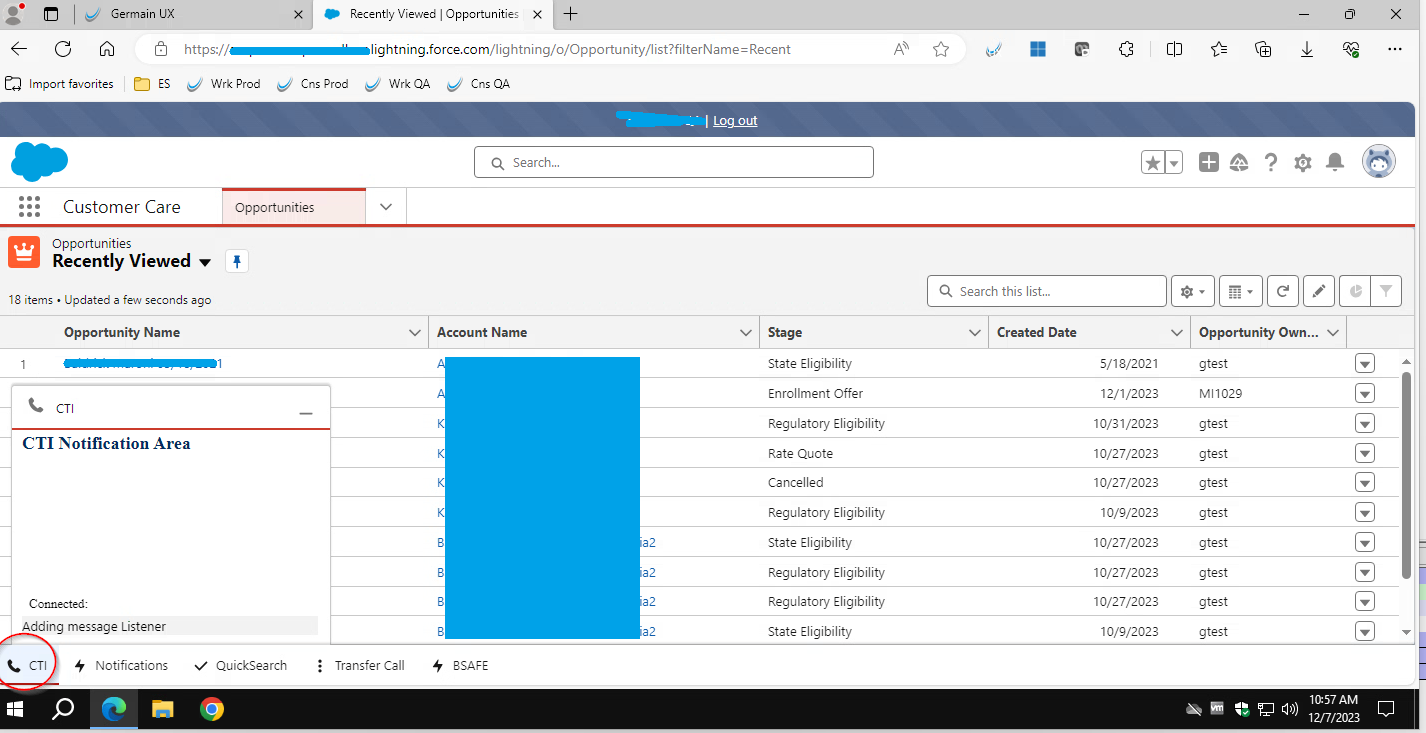This screenshot has height=733, width=1426.
Task: Open the Recently Viewed list view selector
Action: [205, 261]
